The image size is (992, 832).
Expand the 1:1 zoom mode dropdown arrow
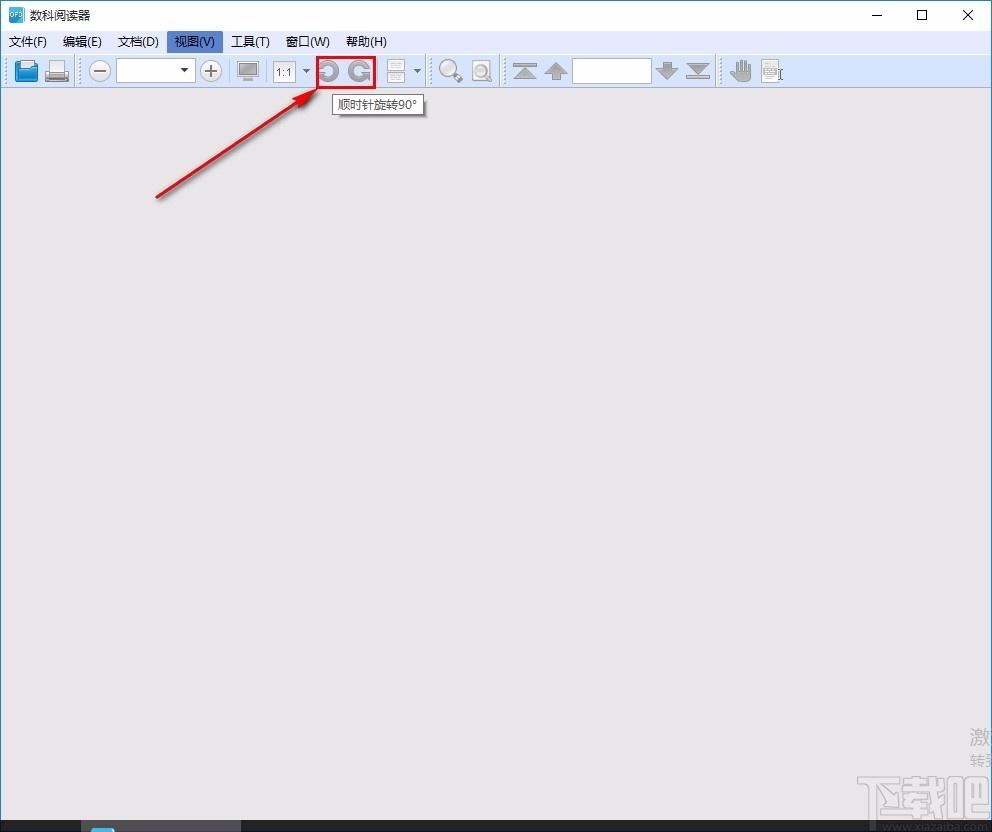coord(306,71)
